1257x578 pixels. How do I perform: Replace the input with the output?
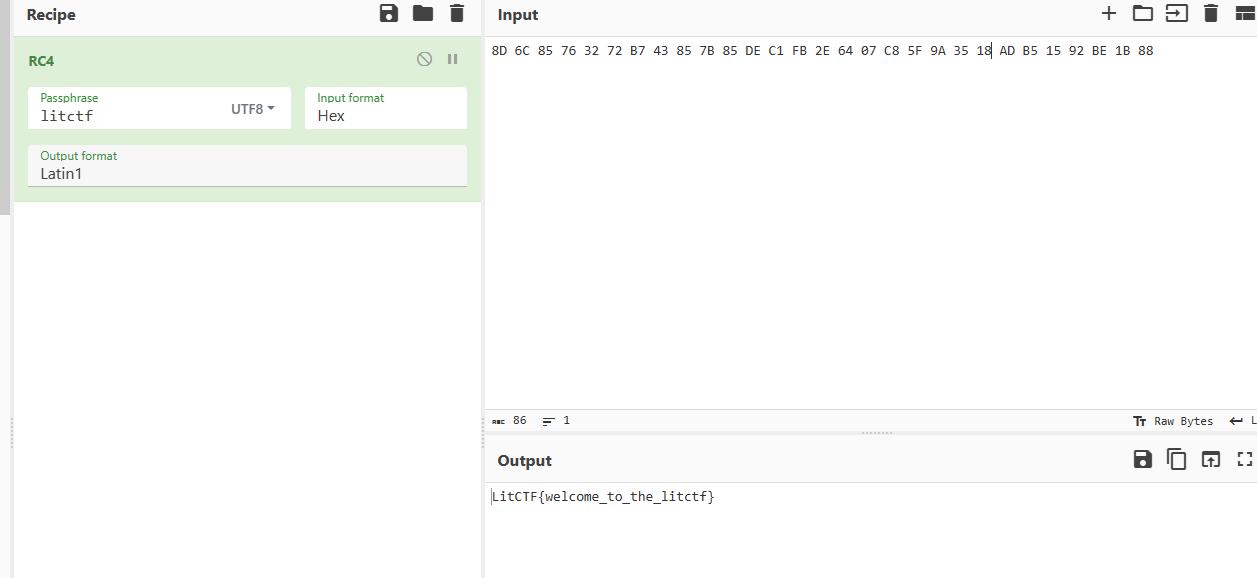1211,460
